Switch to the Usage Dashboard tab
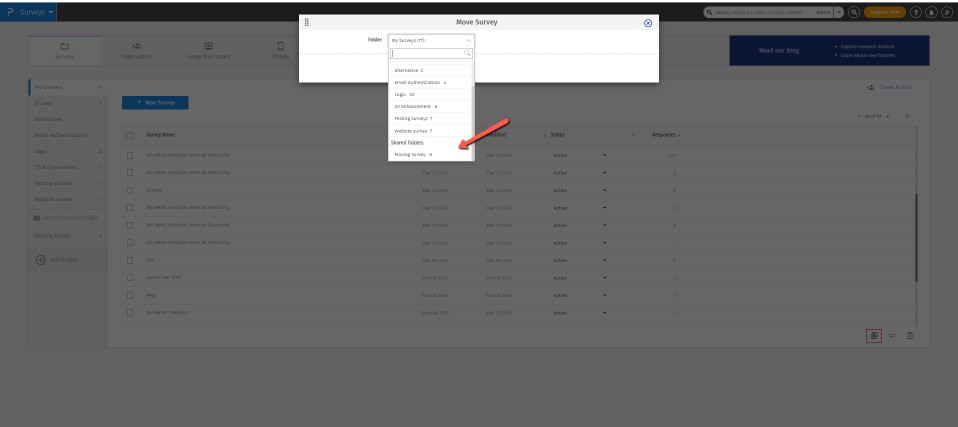 pyautogui.click(x=208, y=51)
